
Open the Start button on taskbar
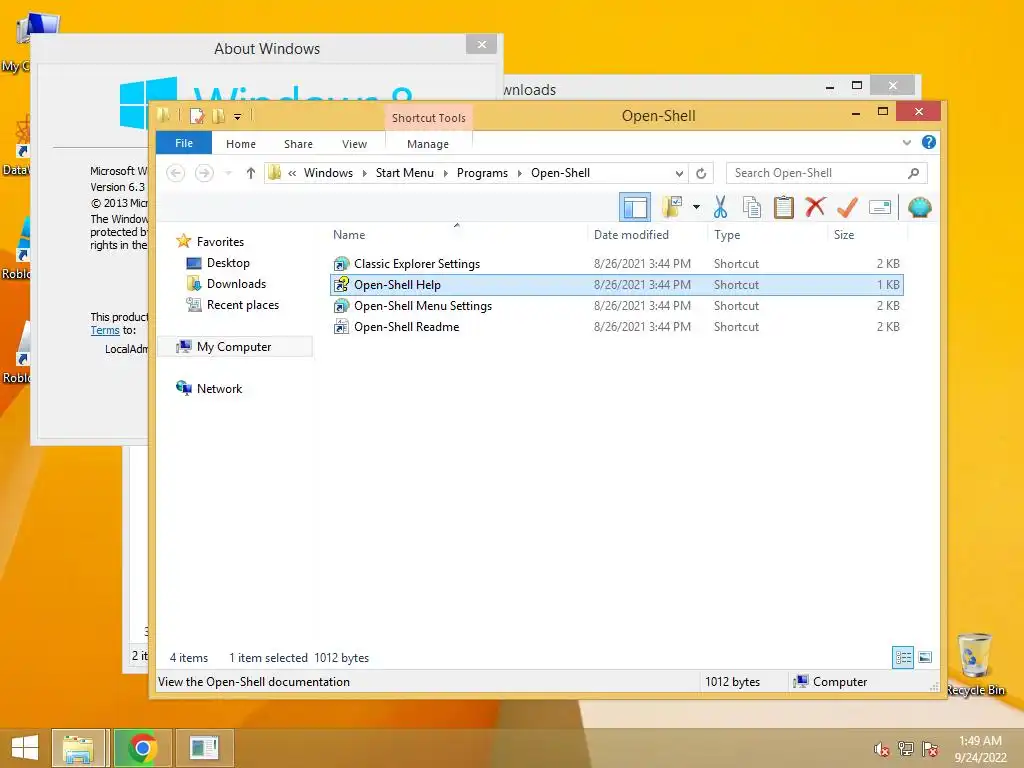pyautogui.click(x=24, y=748)
